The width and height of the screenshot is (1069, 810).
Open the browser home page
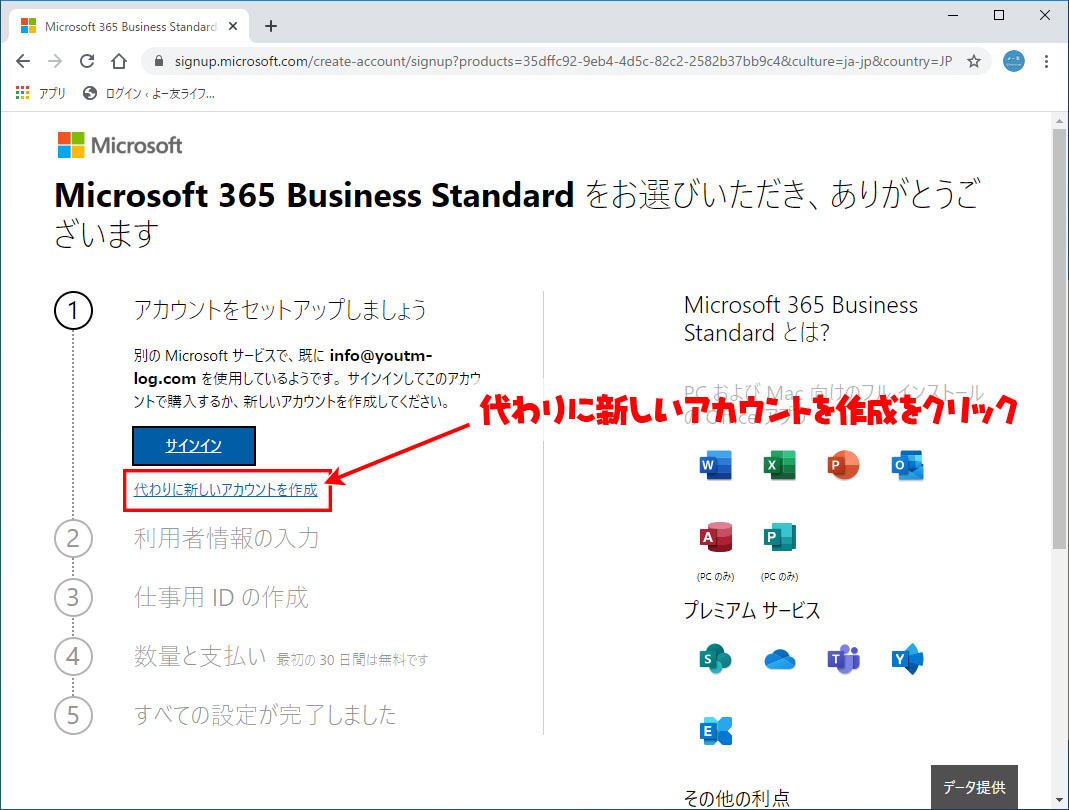tap(119, 61)
